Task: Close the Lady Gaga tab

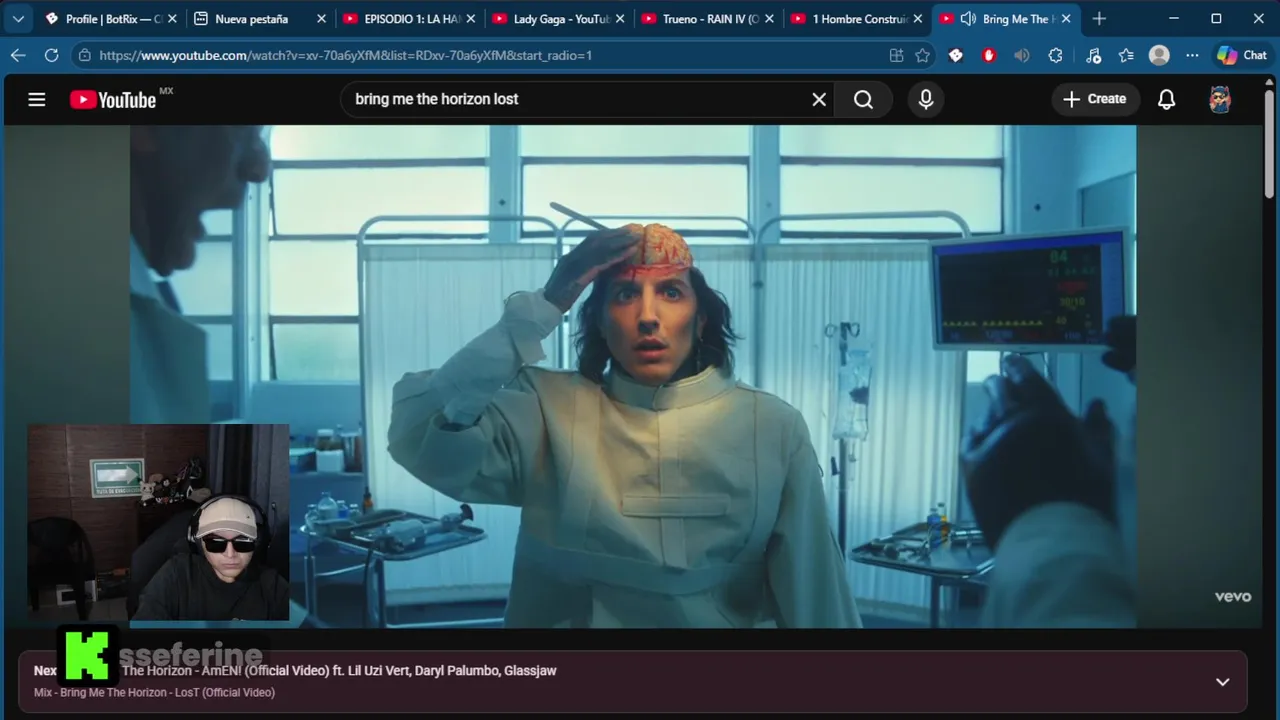Action: pyautogui.click(x=619, y=18)
